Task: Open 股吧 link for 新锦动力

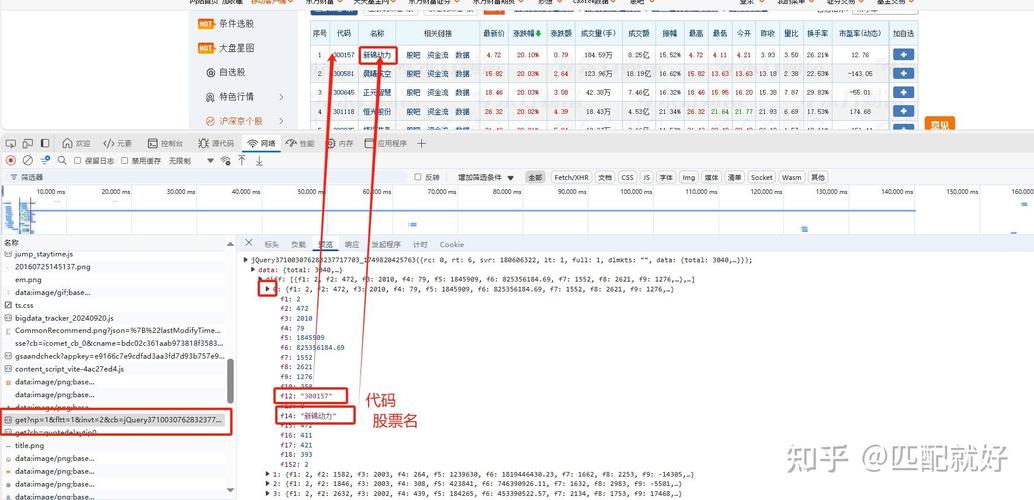Action: pyautogui.click(x=413, y=55)
